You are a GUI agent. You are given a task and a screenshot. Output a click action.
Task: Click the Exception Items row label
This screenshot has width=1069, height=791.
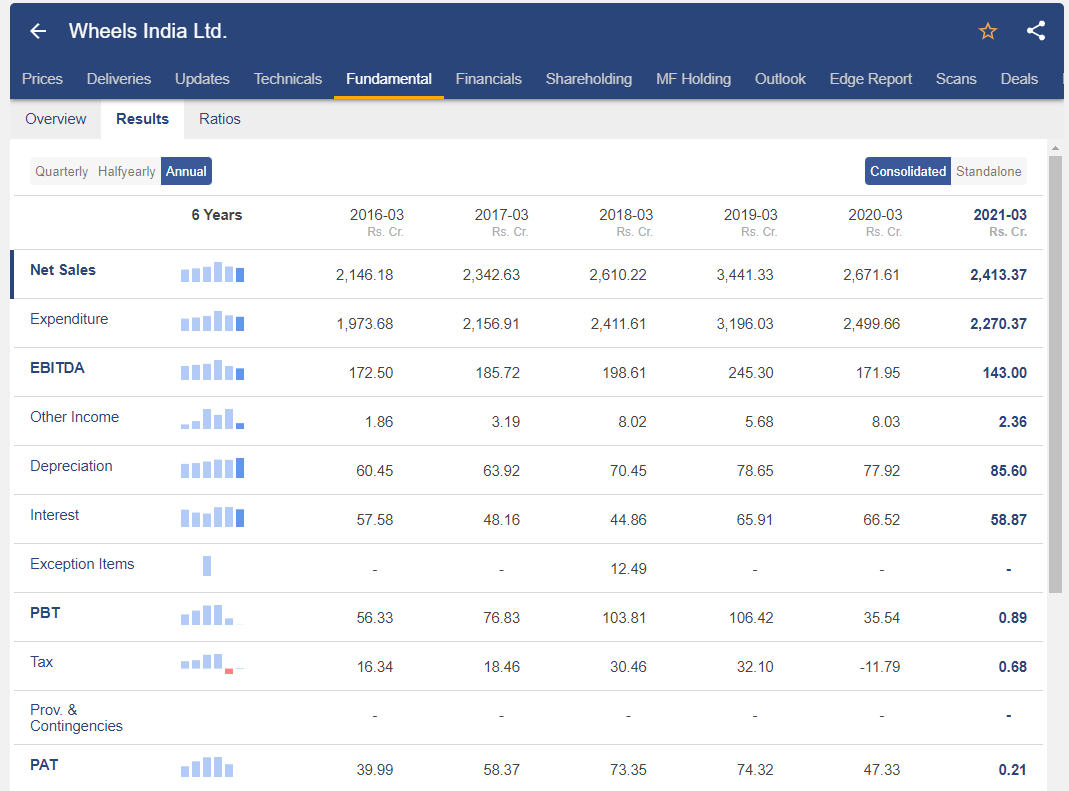(x=82, y=564)
